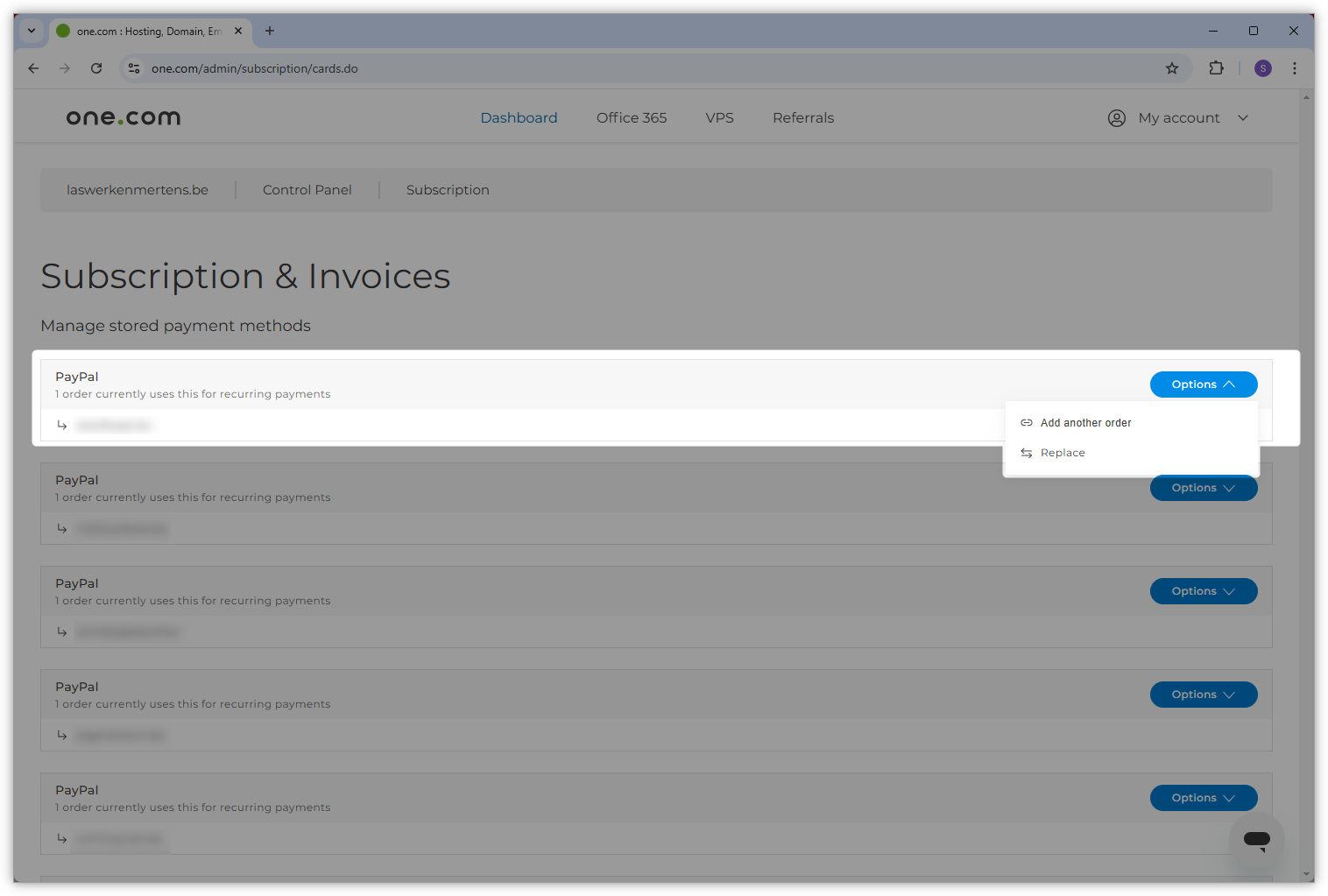Open Options for the second PayPal method
Screen dimensions: 1328x896
point(1203,488)
